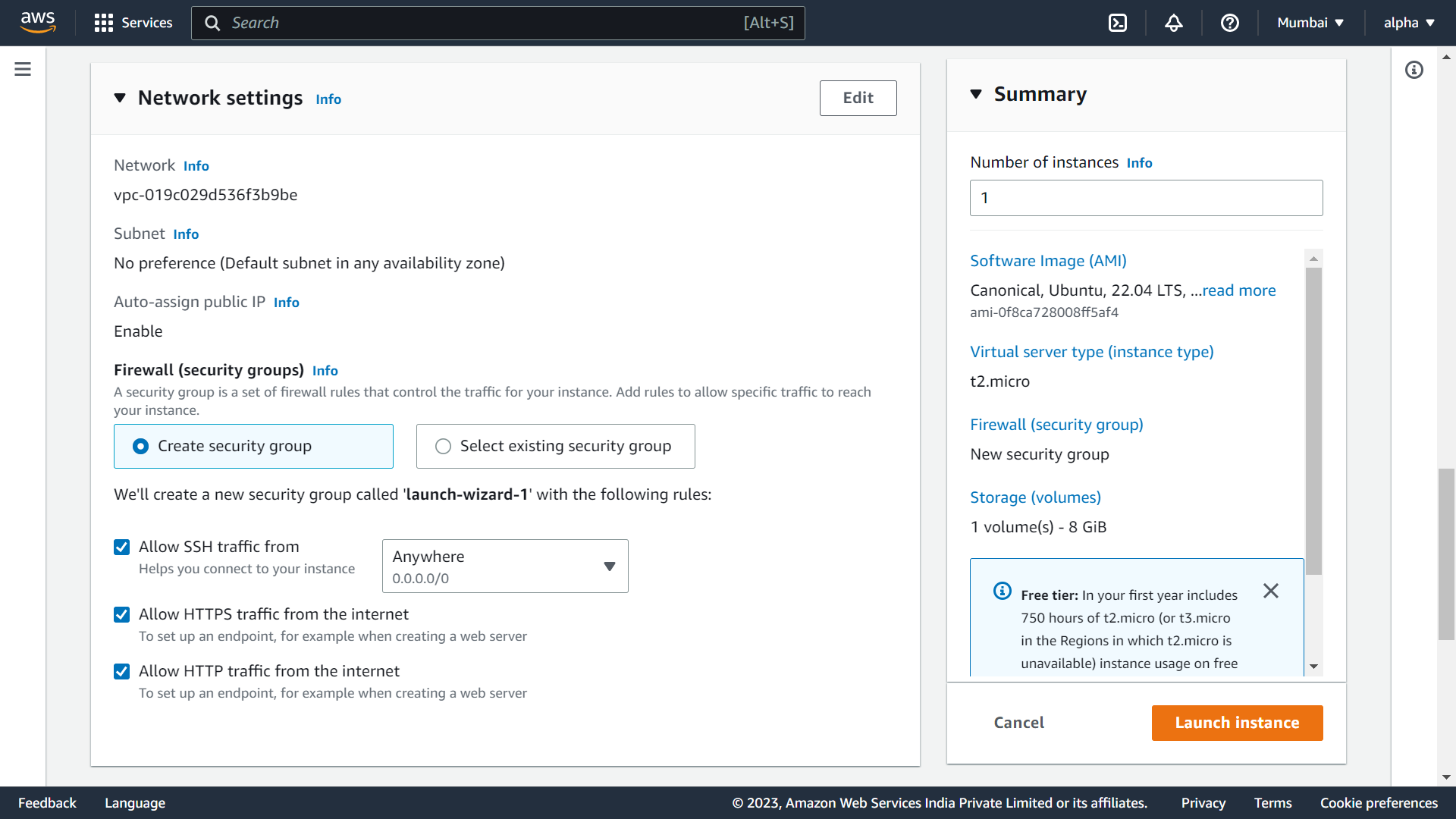
Task: Open the Services grid menu
Action: [x=133, y=23]
